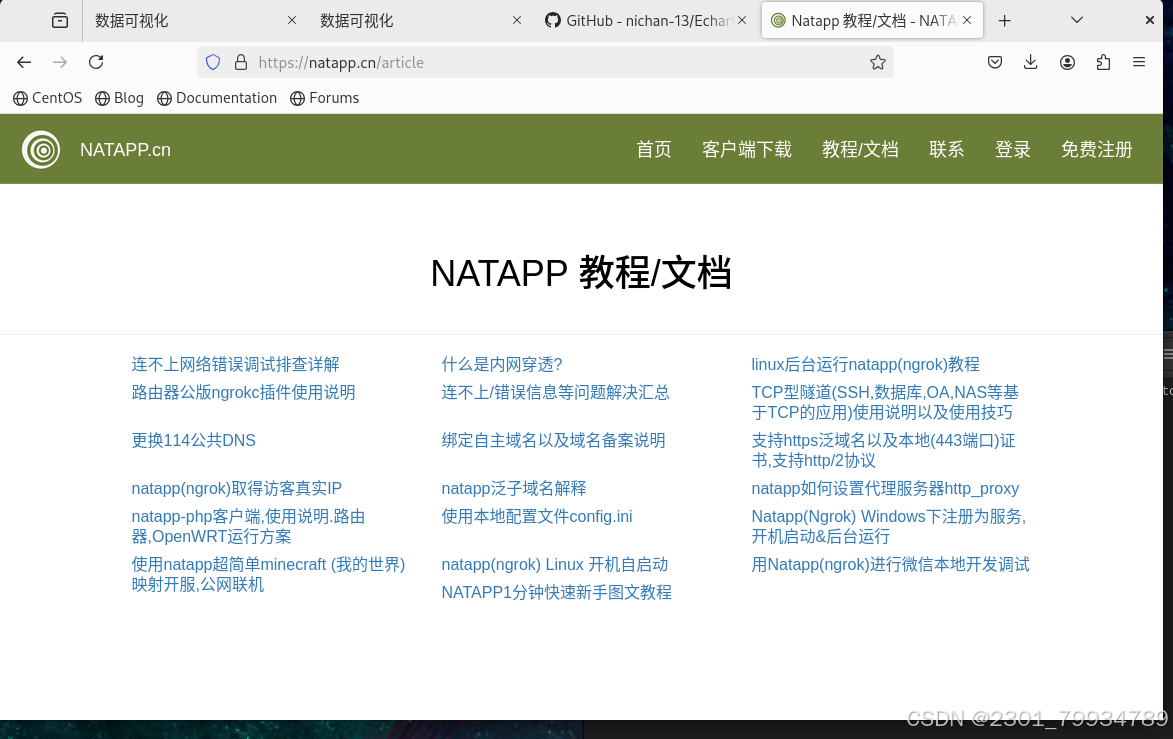
Task: Open the Blog bookmark
Action: pyautogui.click(x=120, y=98)
